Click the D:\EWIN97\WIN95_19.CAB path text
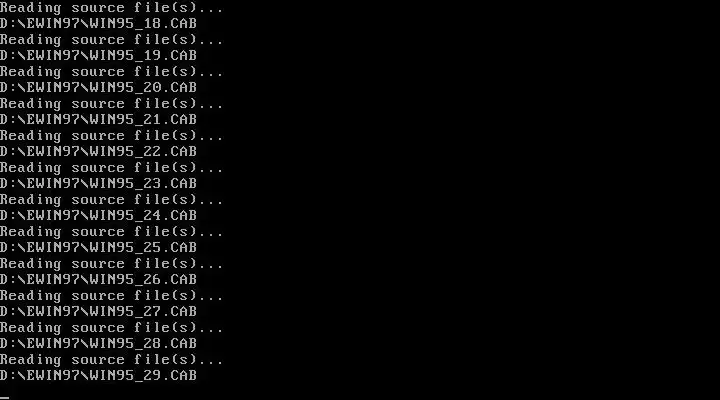Image resolution: width=720 pixels, height=400 pixels. [98, 56]
